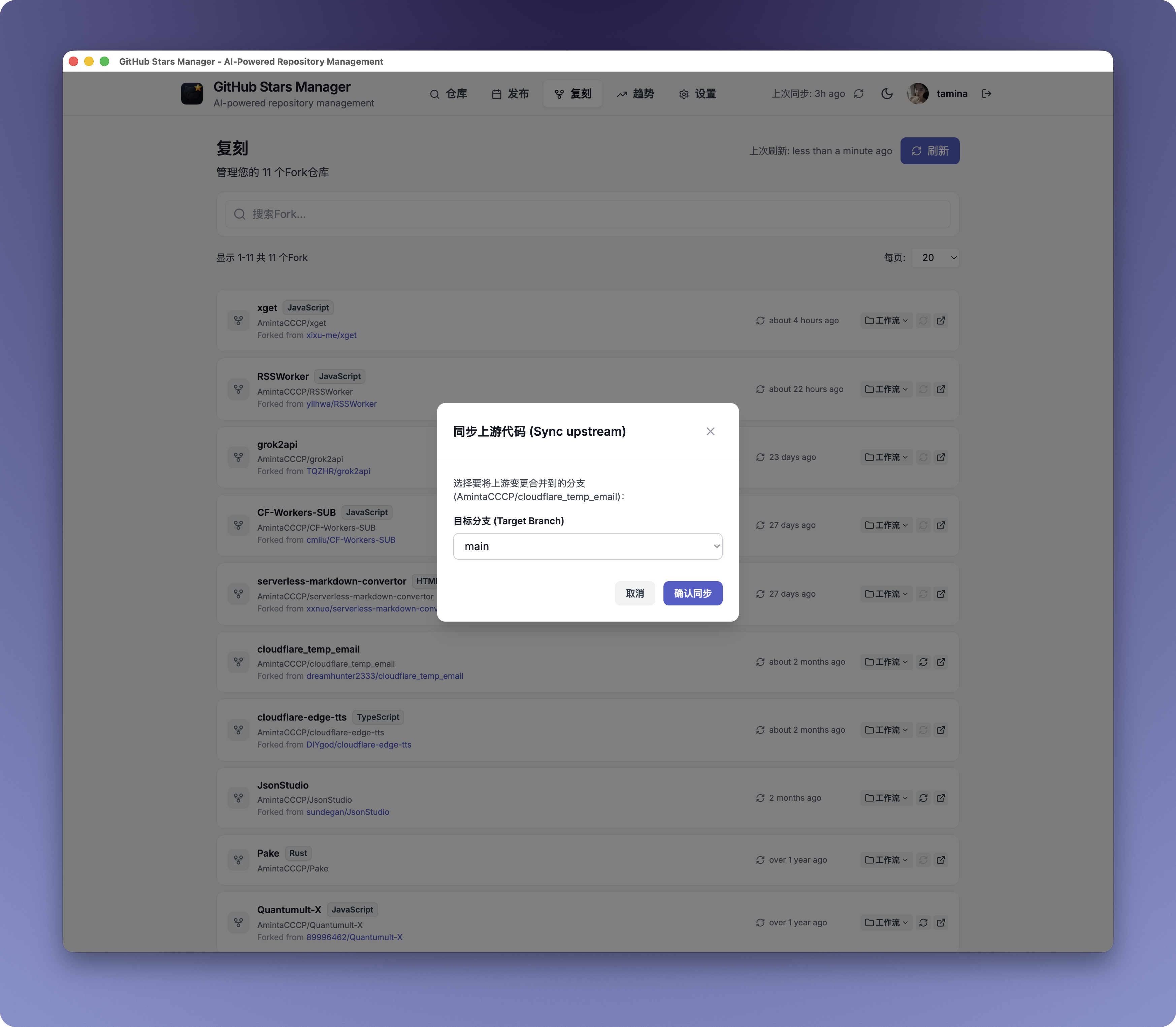Click sync upstream icon for cloudflare-edge-tts
Screen dimensions: 1176x1027
[923, 730]
